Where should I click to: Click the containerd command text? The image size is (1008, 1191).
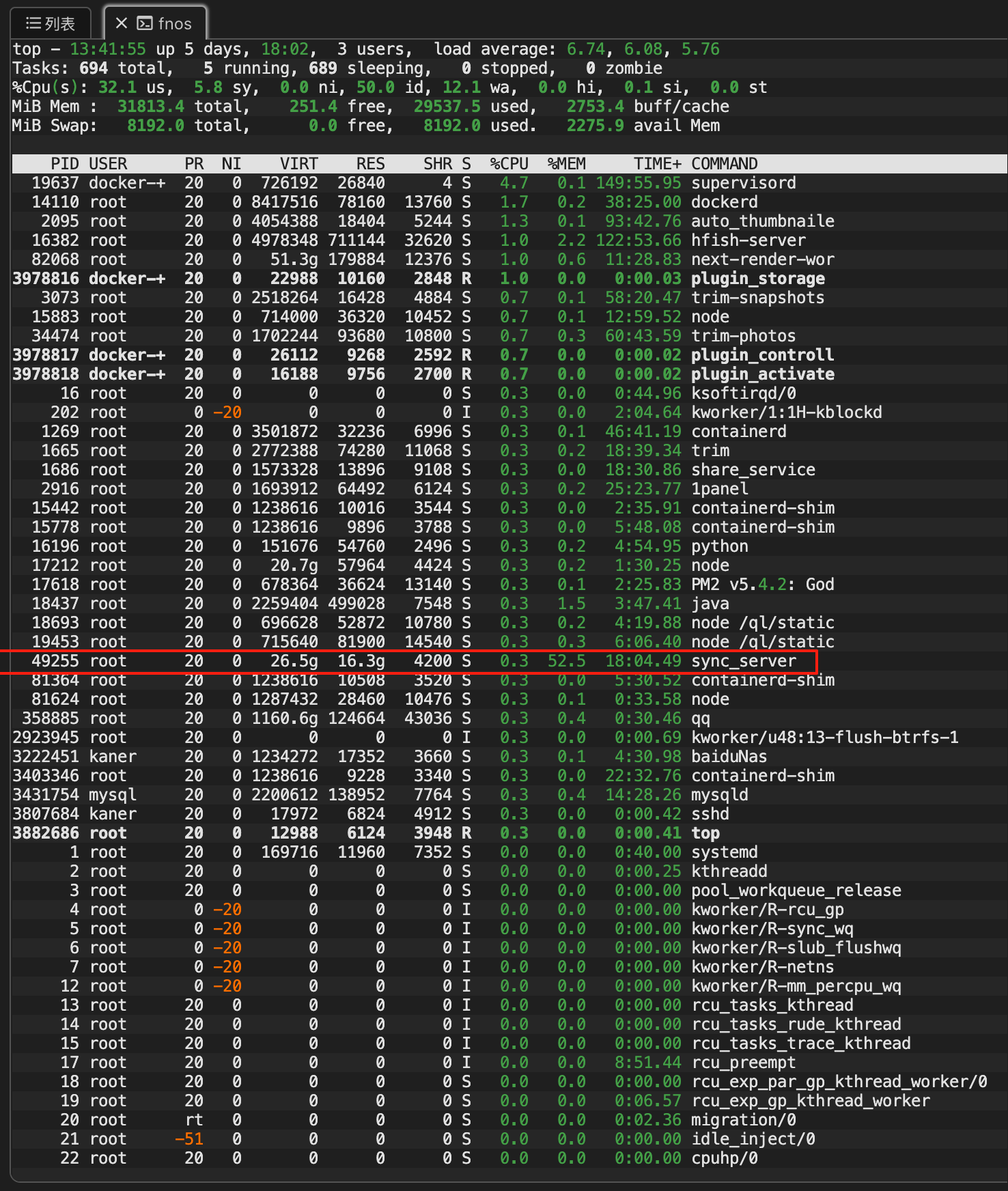739,432
